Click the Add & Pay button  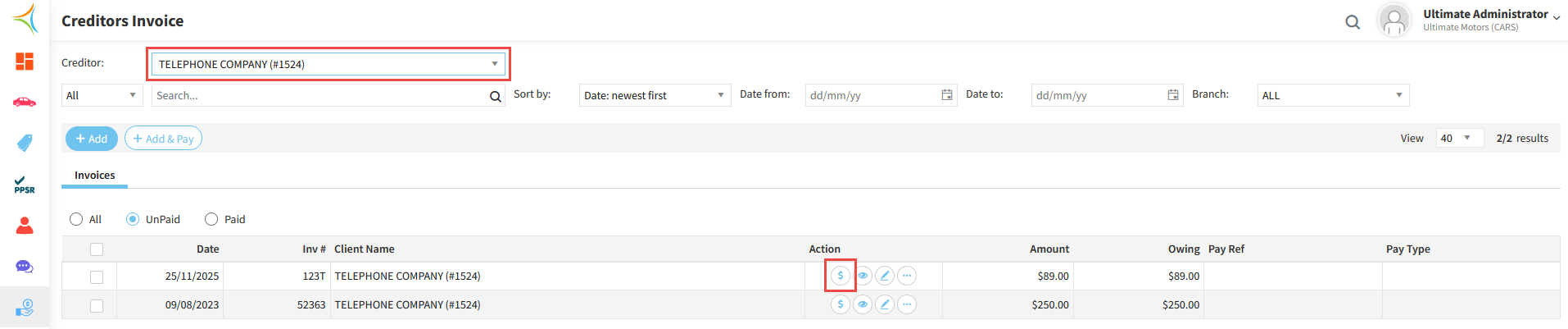(x=163, y=139)
